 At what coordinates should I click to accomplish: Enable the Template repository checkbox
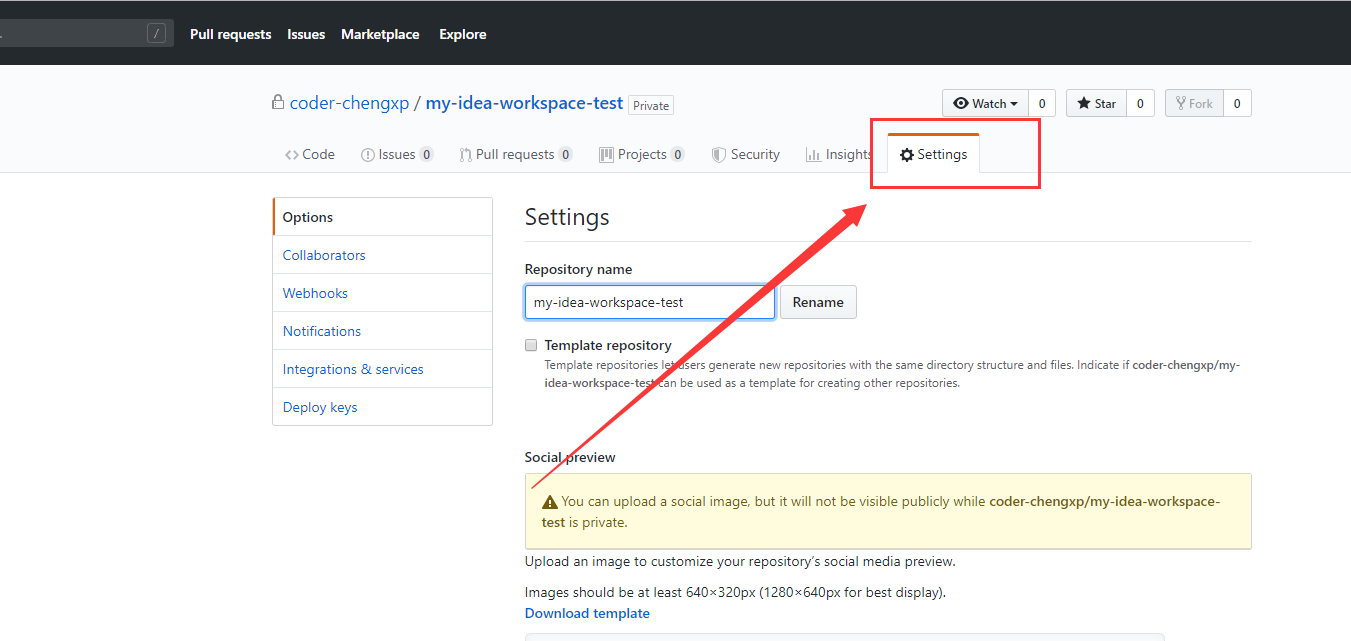pos(531,345)
